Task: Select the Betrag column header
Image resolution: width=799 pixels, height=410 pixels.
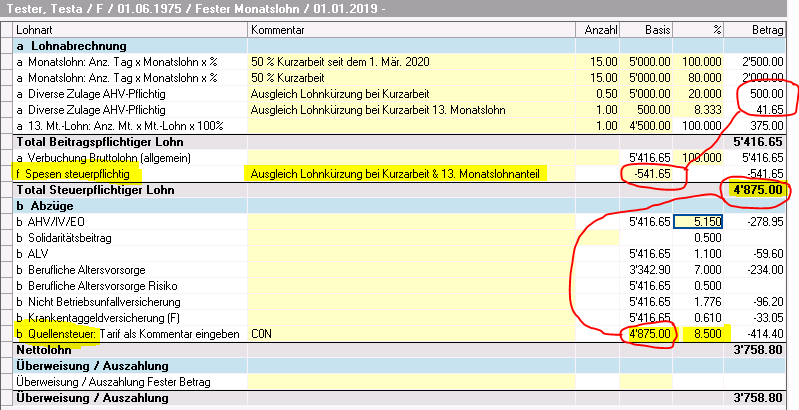Action: [x=768, y=30]
